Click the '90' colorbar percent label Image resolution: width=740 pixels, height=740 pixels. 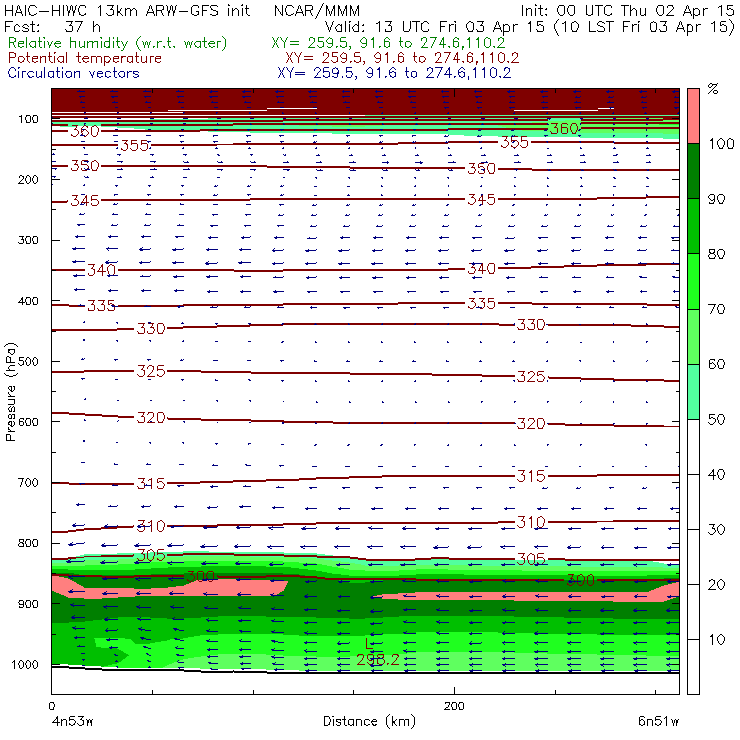point(716,199)
